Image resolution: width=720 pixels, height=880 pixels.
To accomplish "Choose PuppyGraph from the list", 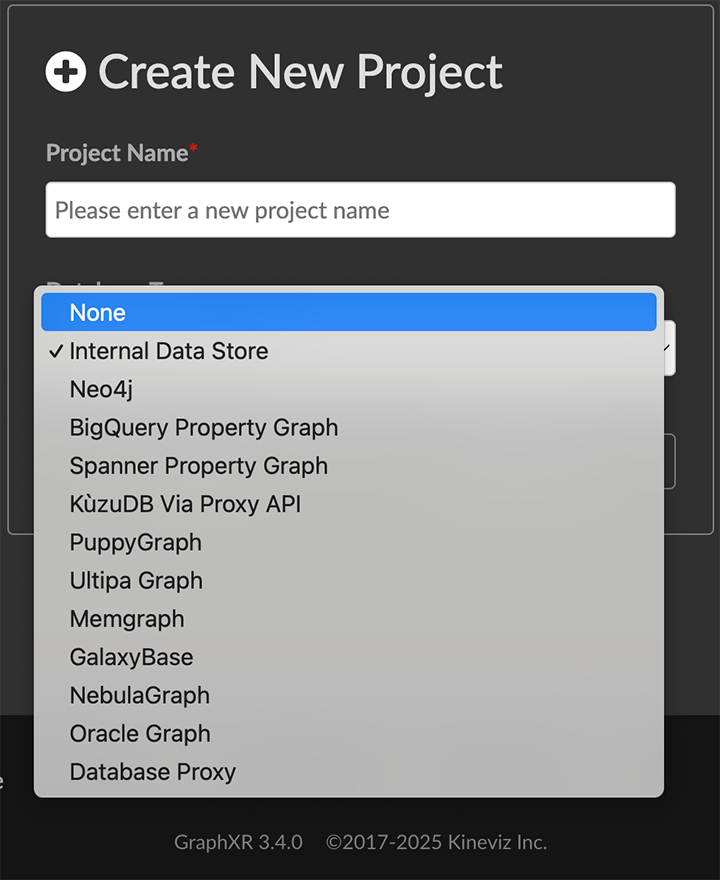I will click(135, 543).
